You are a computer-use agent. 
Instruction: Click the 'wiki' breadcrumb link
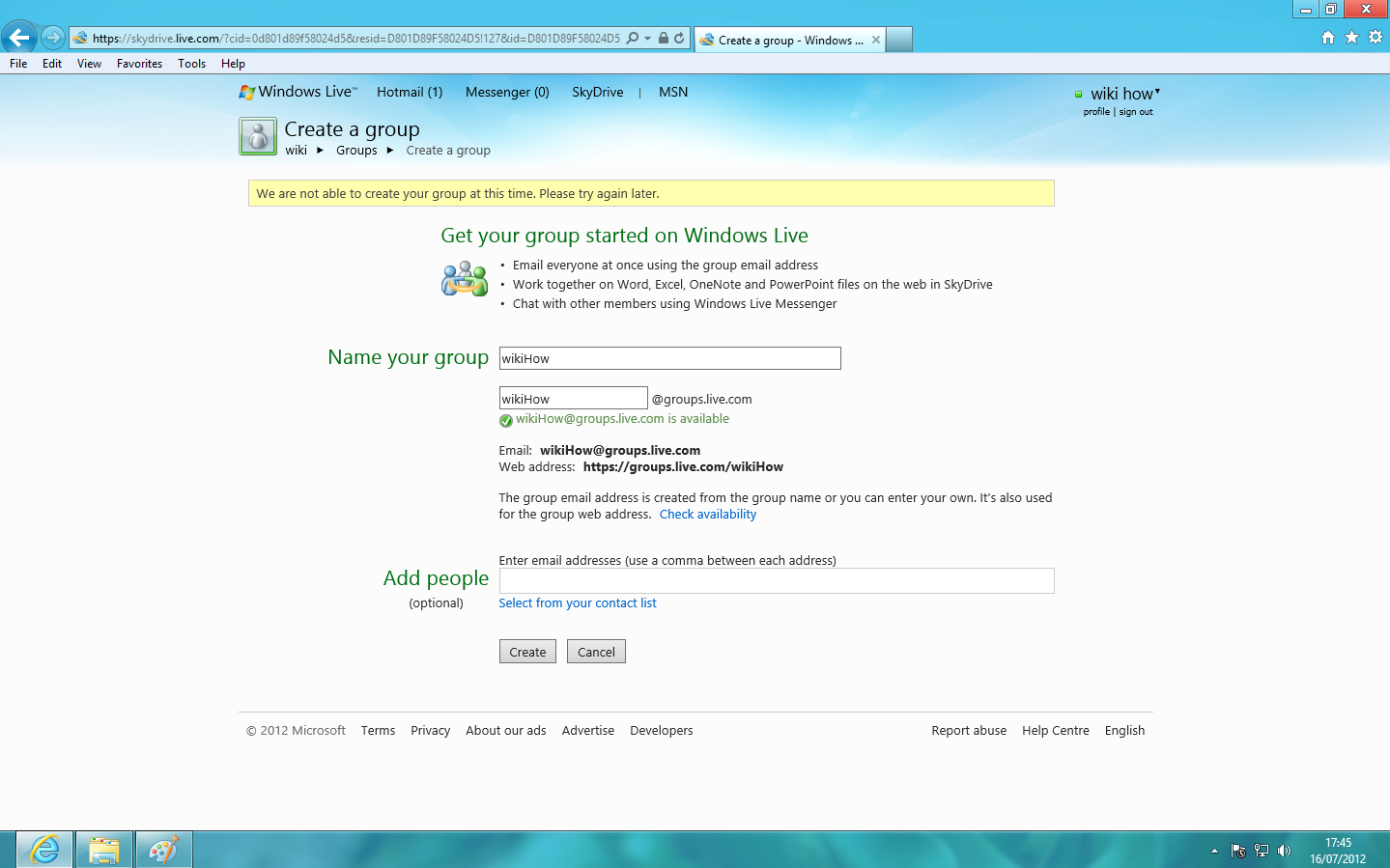pos(296,150)
